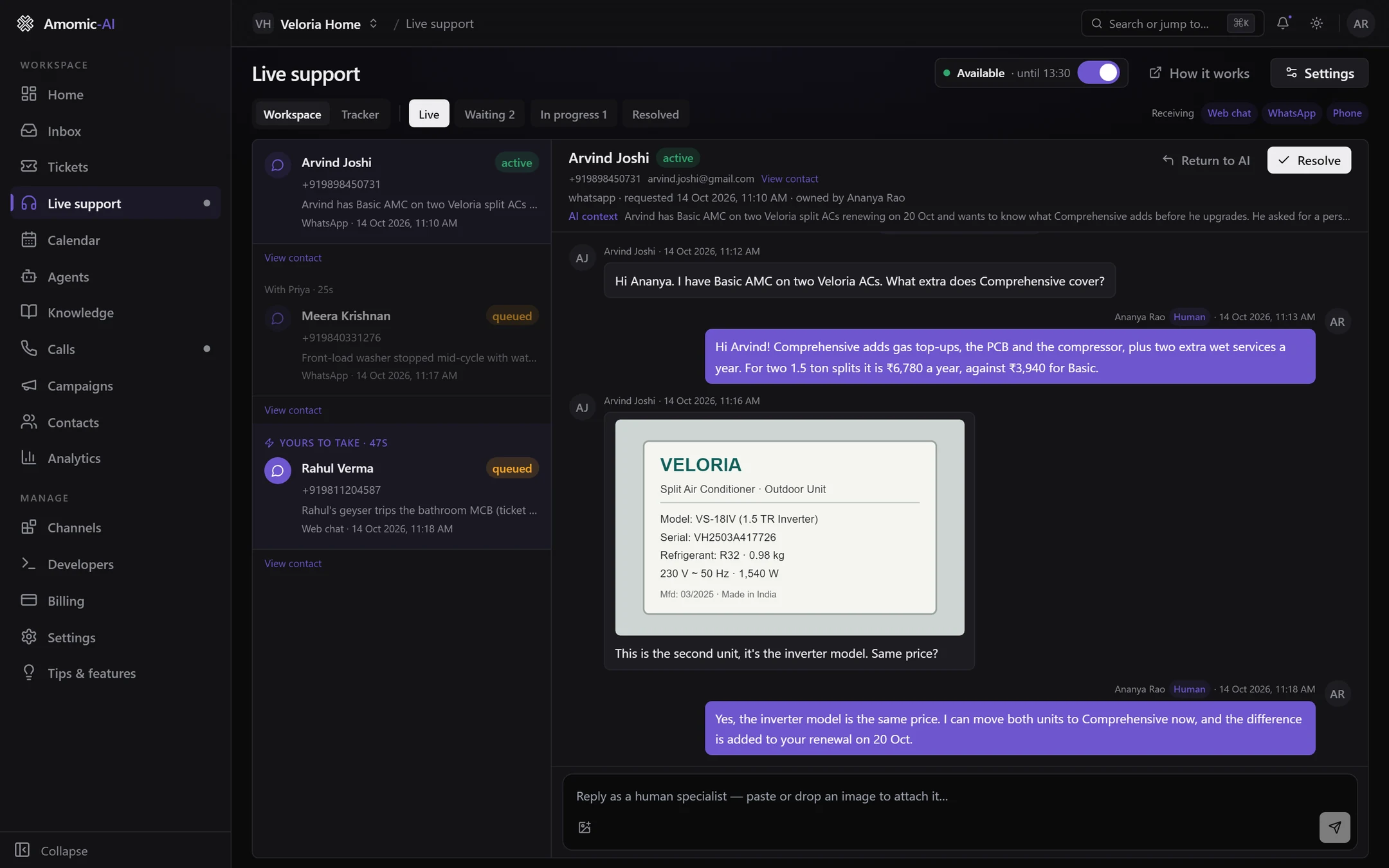Select the Live support sidebar item
This screenshot has height=868, width=1389.
(x=116, y=203)
